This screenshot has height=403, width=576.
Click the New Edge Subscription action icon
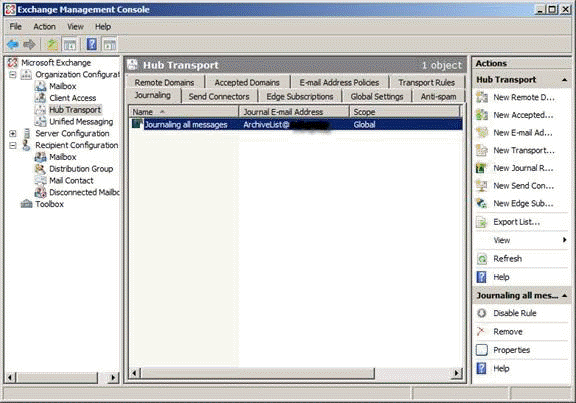click(482, 203)
